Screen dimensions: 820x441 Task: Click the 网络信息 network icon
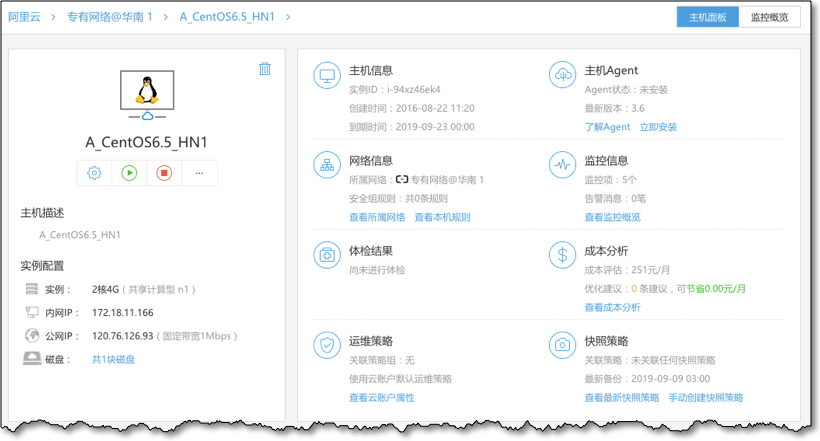(x=327, y=165)
